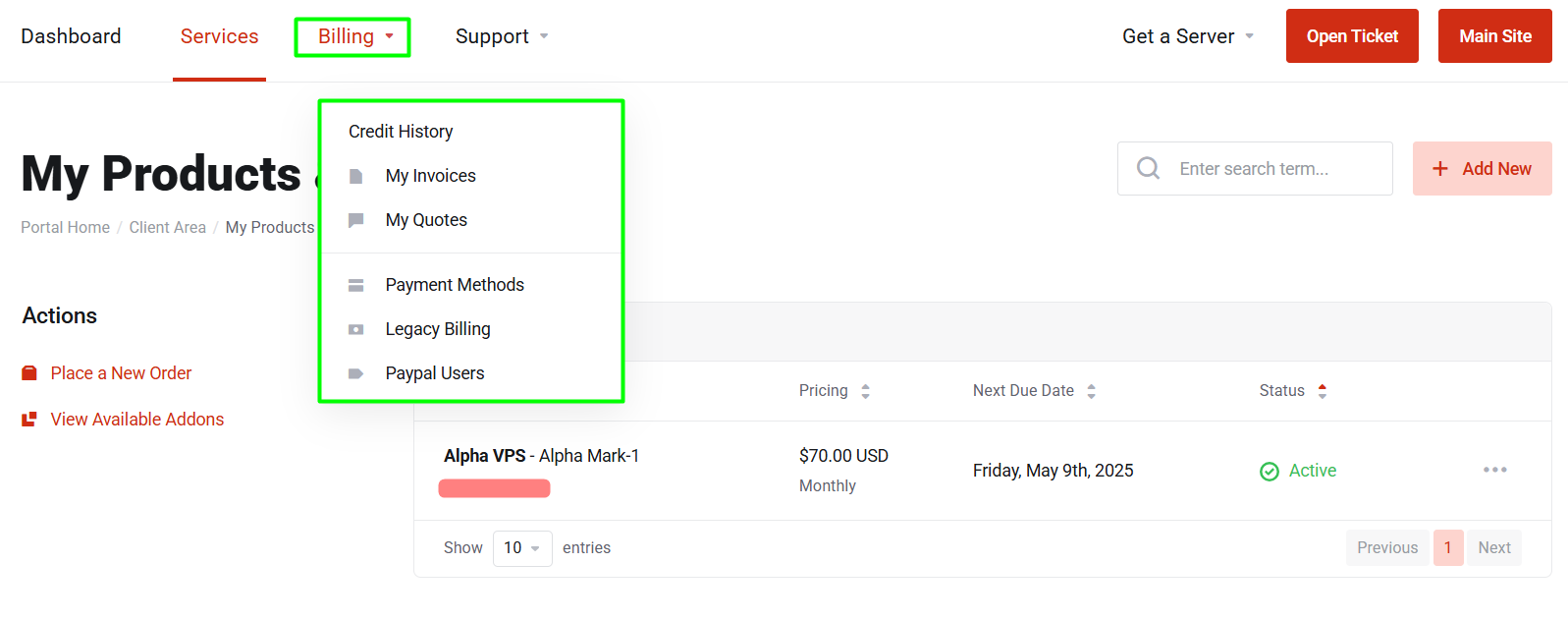
Task: Select Credit History from Billing menu
Action: 401,132
